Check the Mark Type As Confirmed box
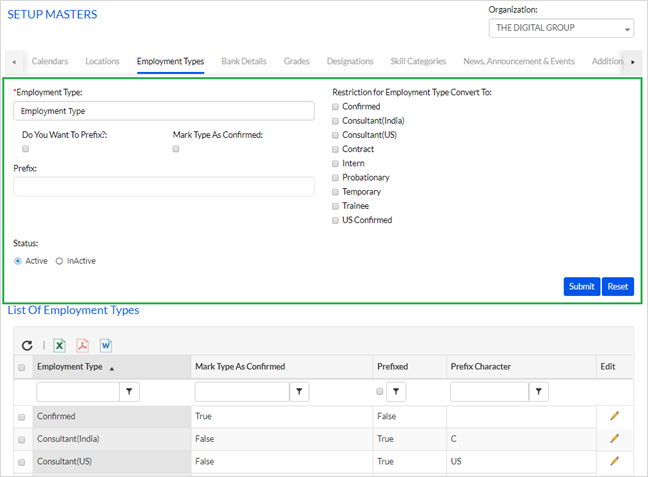Image resolution: width=648 pixels, height=477 pixels. pos(176,149)
